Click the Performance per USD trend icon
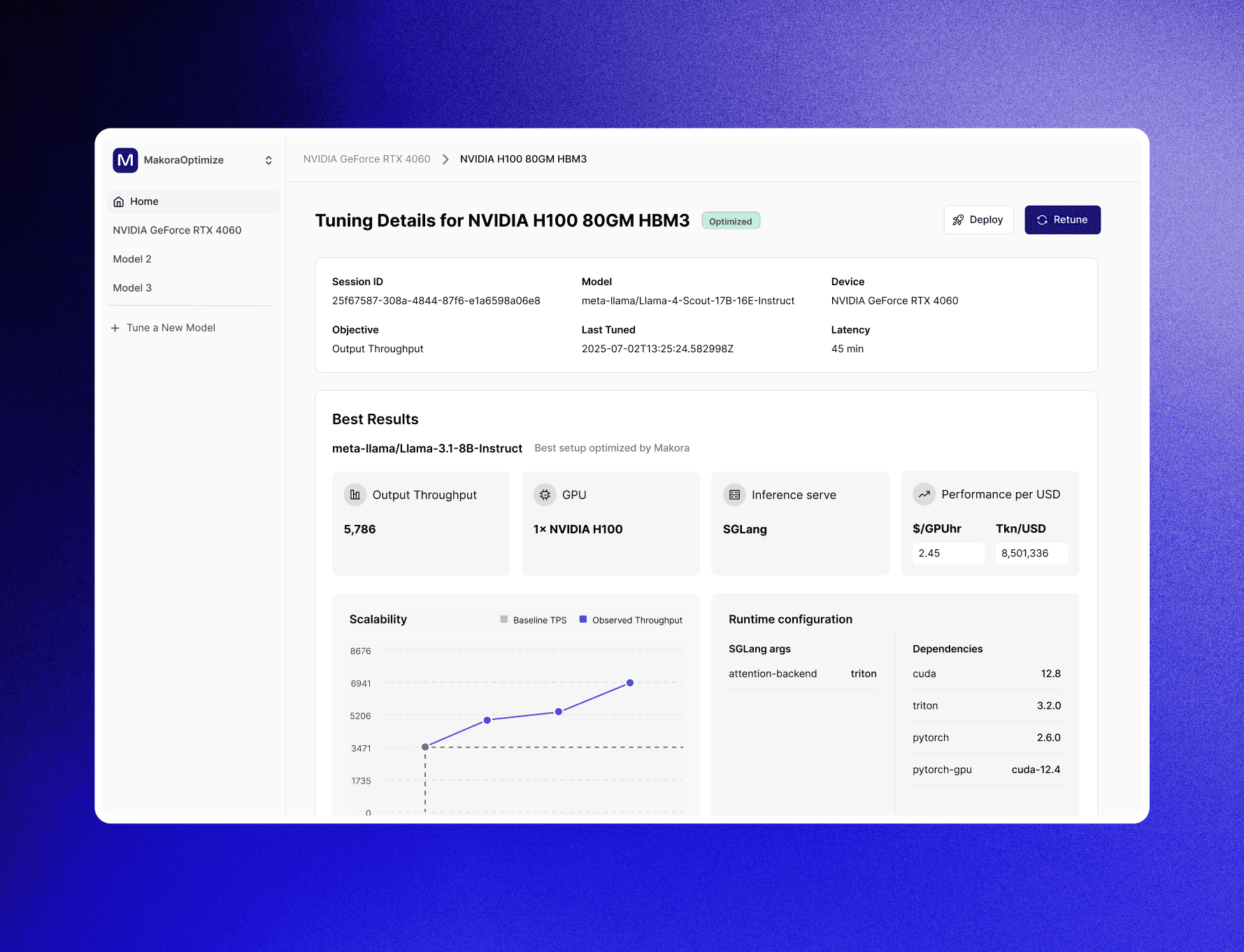Image resolution: width=1244 pixels, height=952 pixels. click(924, 494)
